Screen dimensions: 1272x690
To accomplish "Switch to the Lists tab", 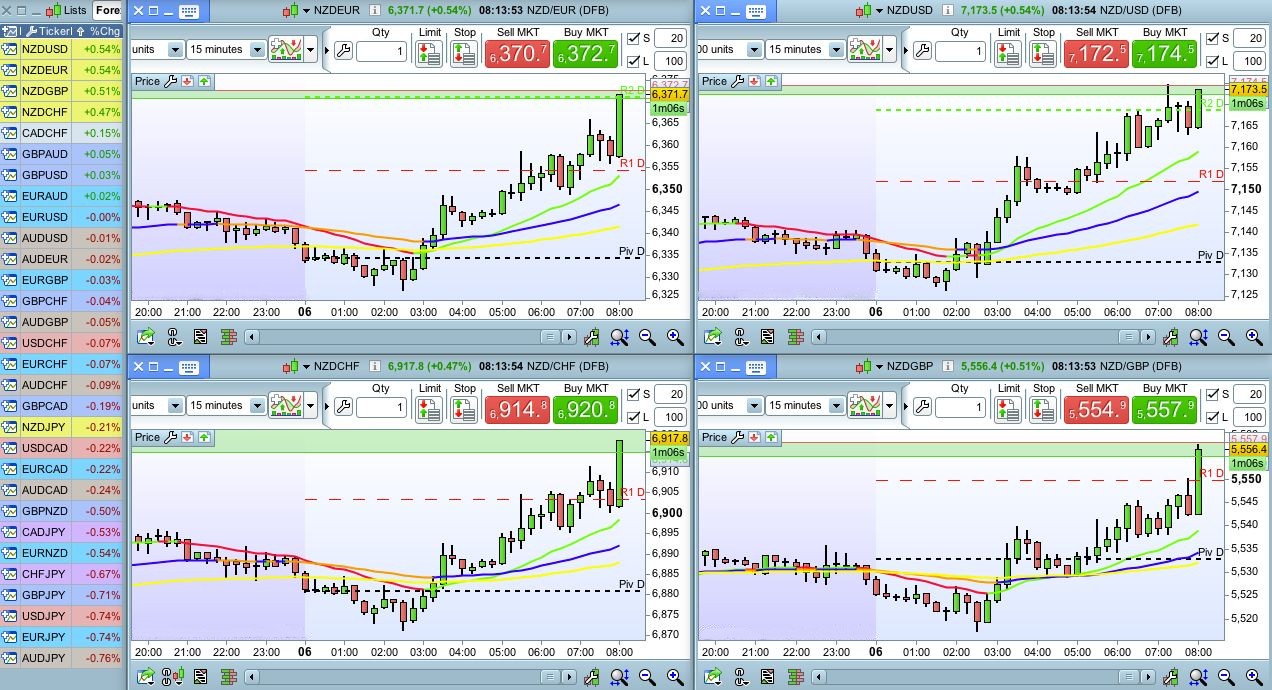I will [69, 10].
